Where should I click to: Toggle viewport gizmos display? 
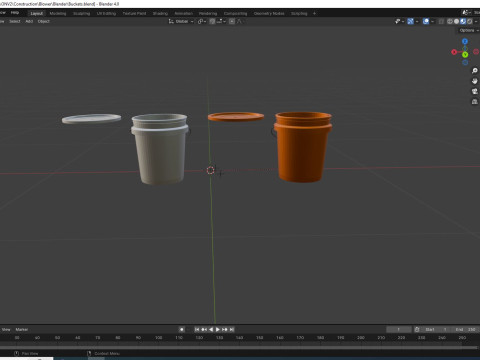click(x=410, y=21)
